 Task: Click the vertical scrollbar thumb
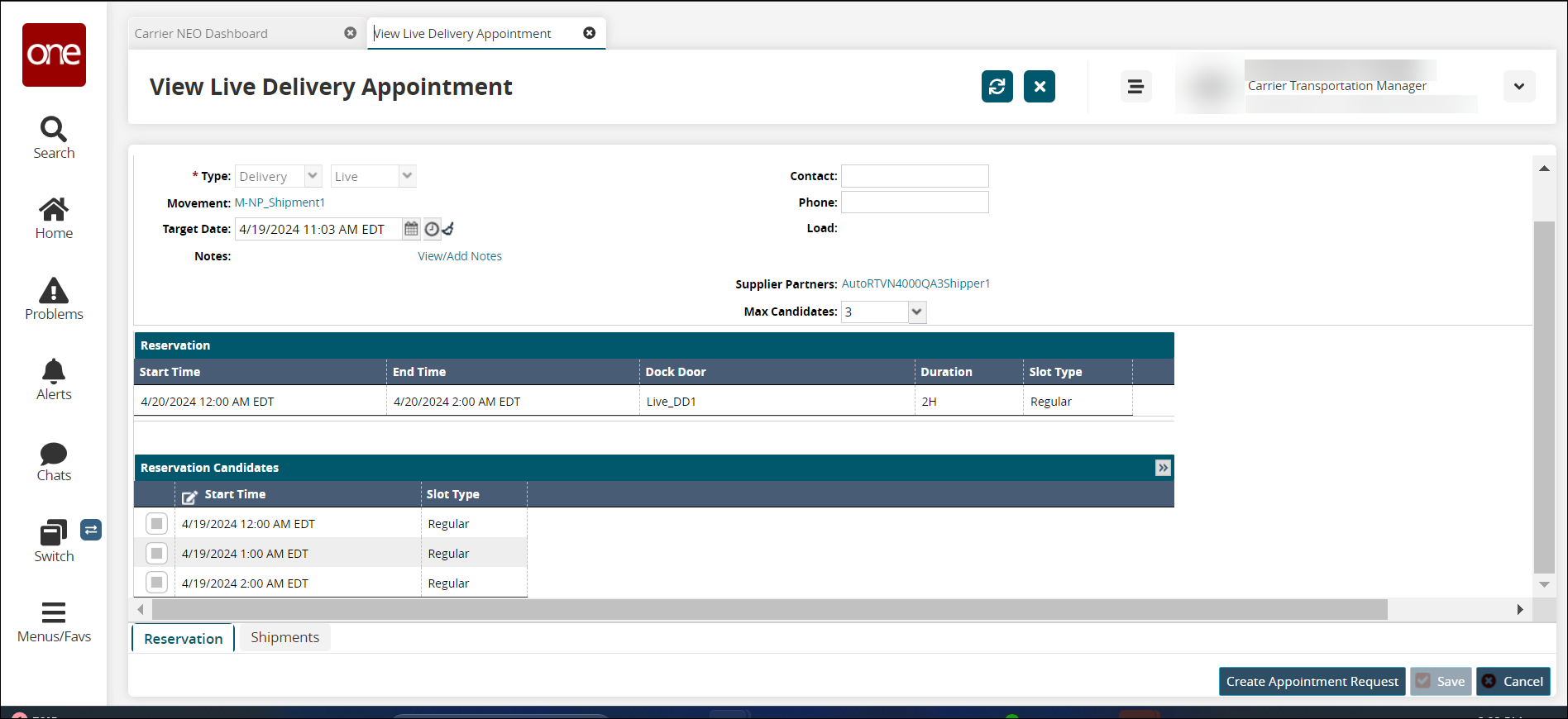1544,397
